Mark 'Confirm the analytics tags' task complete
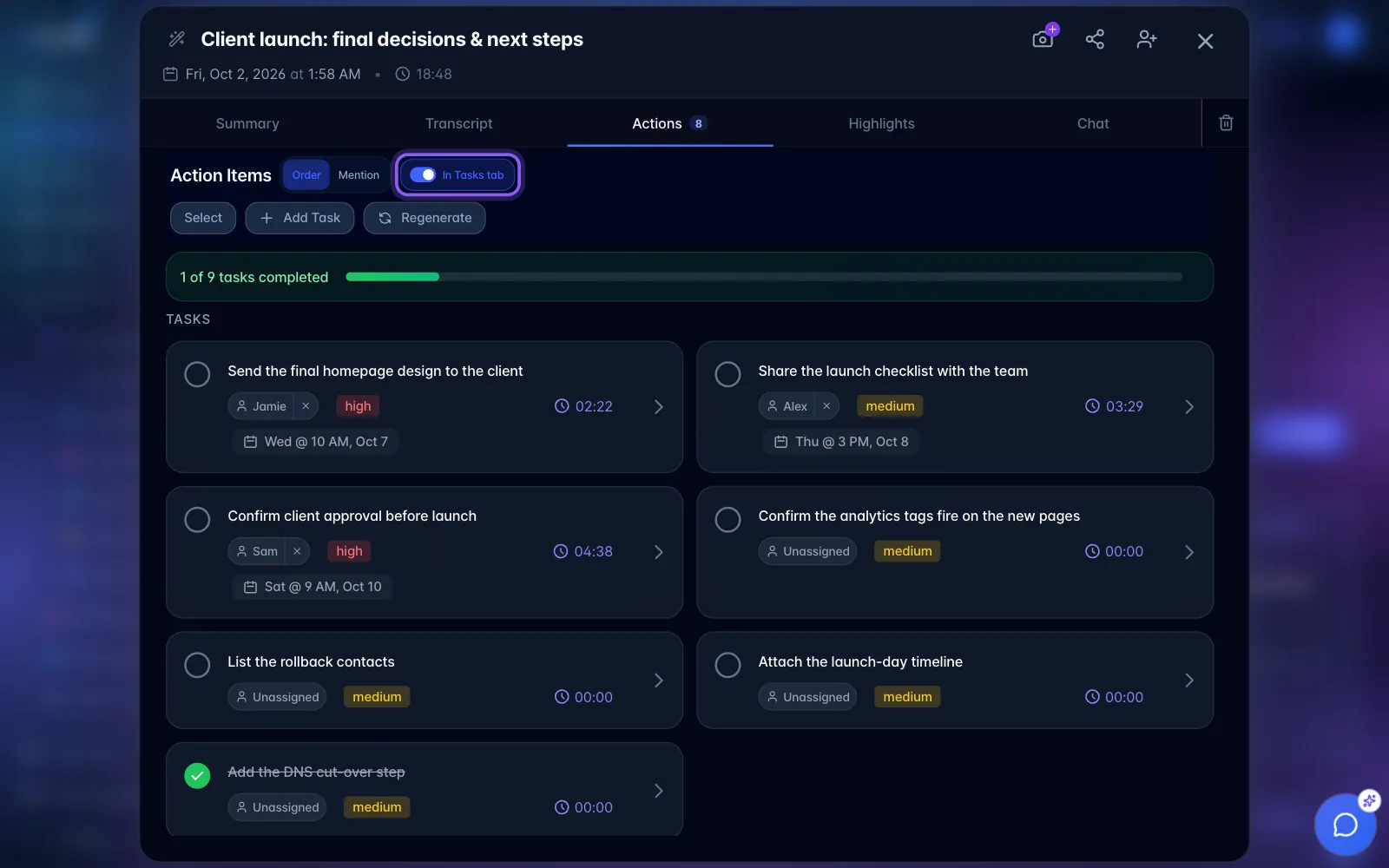This screenshot has height=868, width=1389. pyautogui.click(x=727, y=519)
